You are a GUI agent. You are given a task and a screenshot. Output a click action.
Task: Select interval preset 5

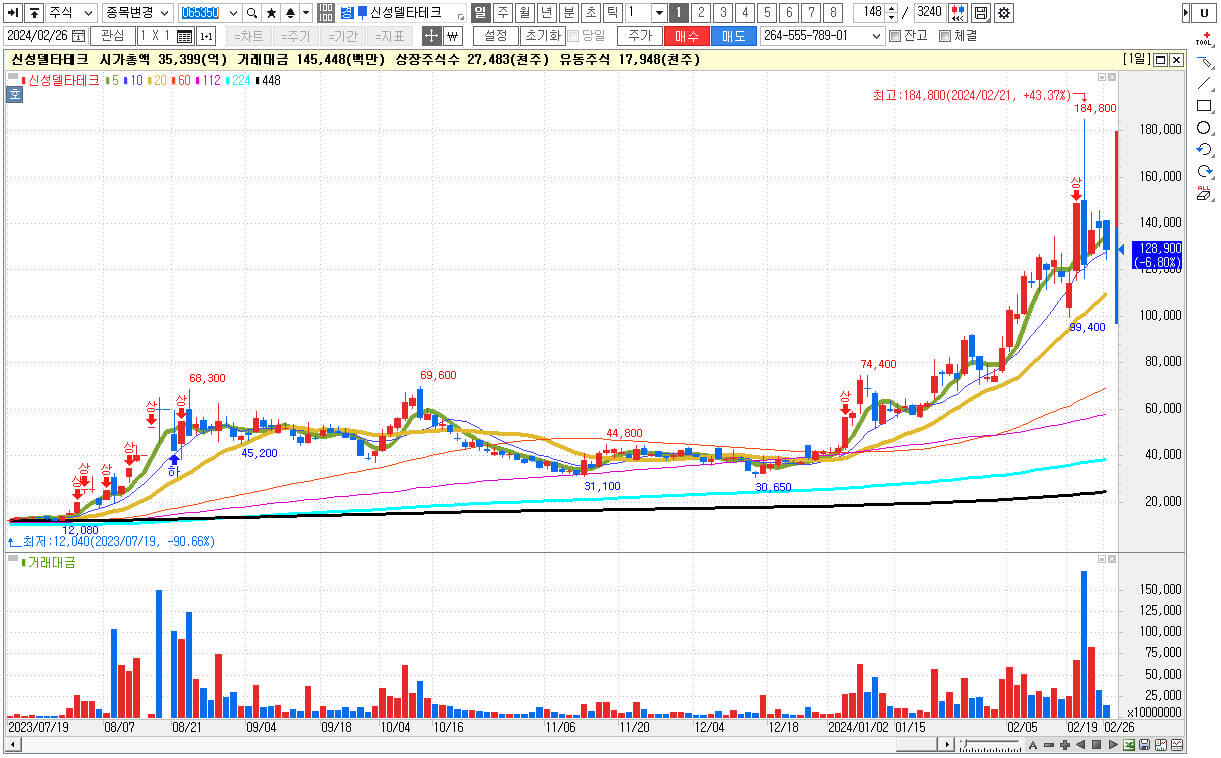tap(766, 13)
